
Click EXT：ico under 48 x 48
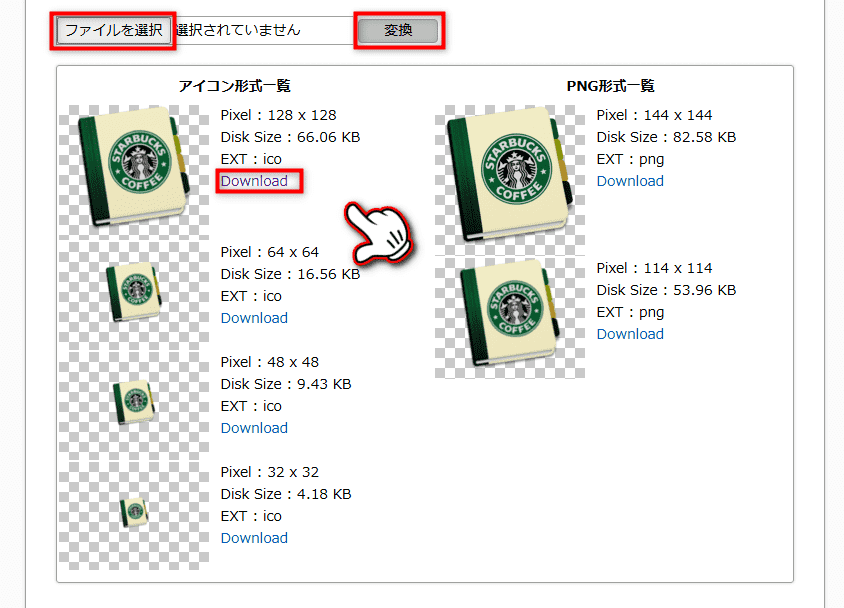click(251, 406)
